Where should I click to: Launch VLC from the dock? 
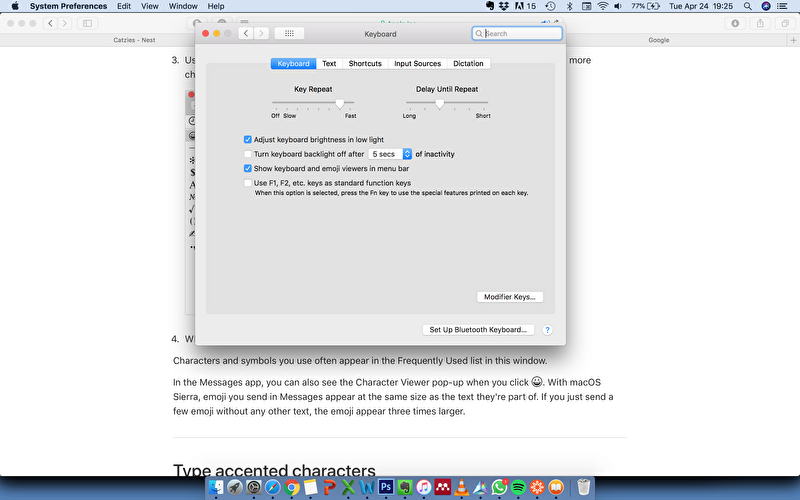click(462, 488)
